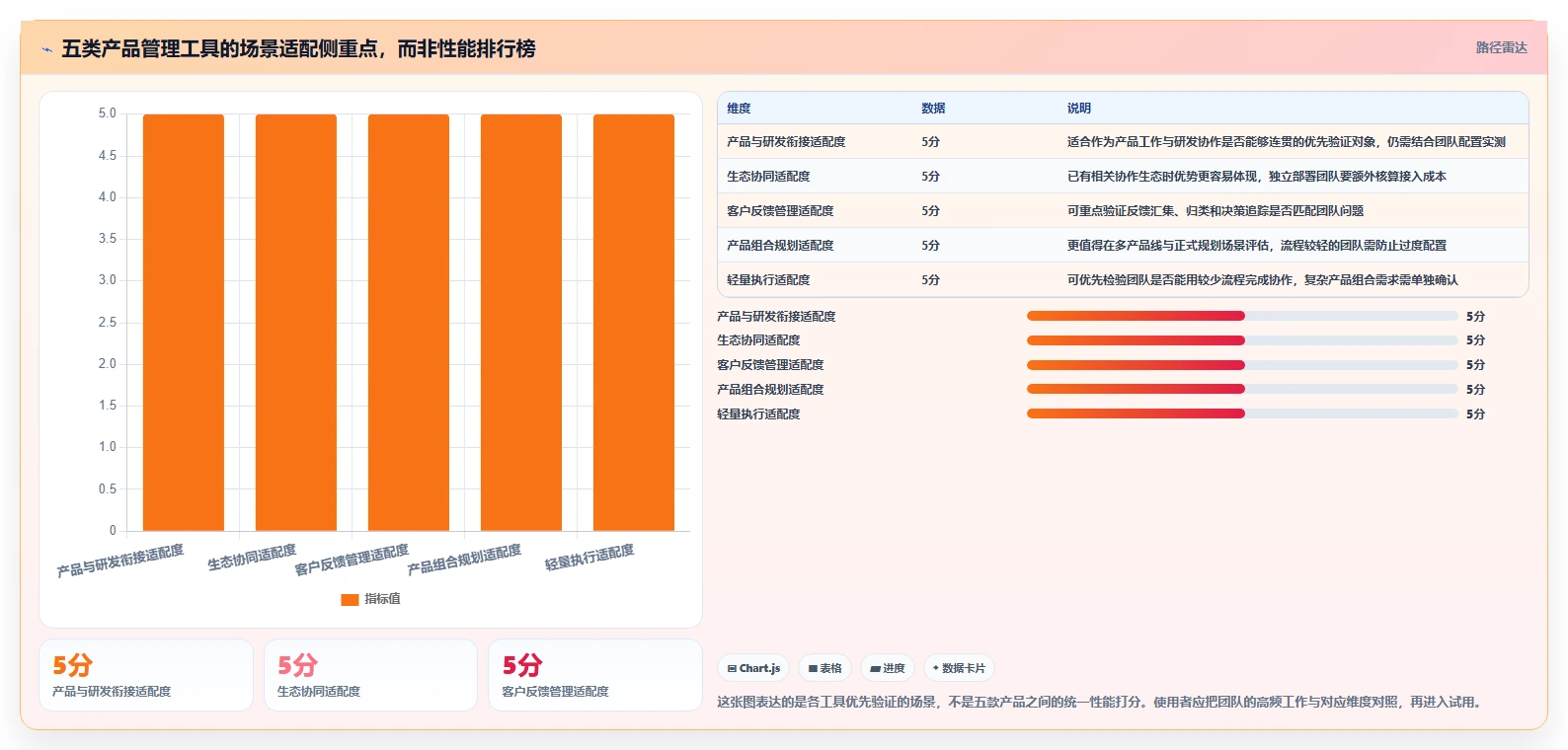Click the progress bar for 客户反馈管理适配度

click(1242, 365)
